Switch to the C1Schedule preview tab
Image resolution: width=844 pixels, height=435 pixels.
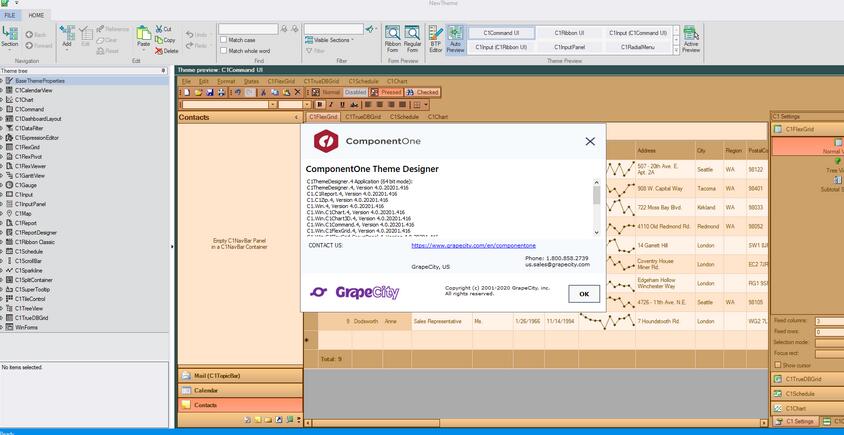click(x=404, y=117)
